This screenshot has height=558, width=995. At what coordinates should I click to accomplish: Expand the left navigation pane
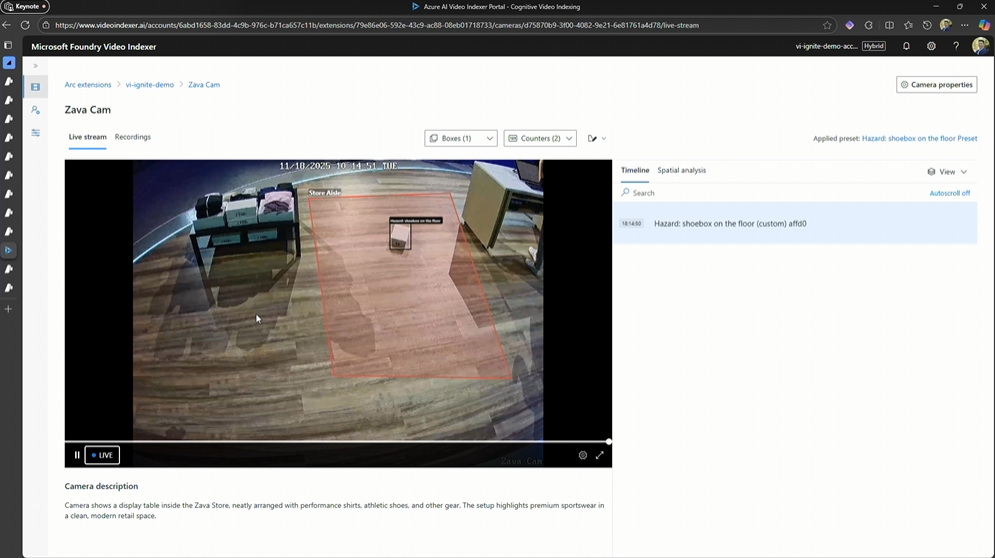coord(35,66)
